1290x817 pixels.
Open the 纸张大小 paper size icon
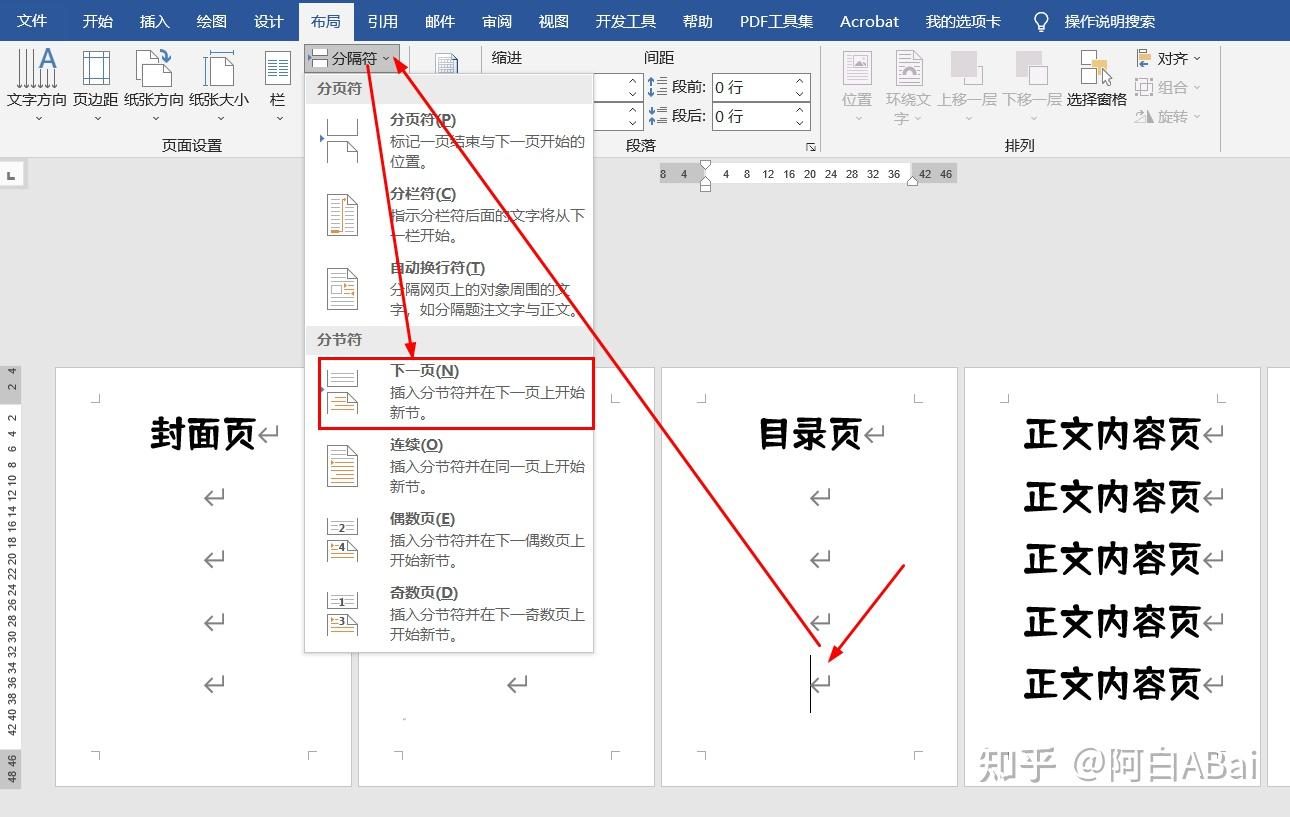click(x=218, y=70)
